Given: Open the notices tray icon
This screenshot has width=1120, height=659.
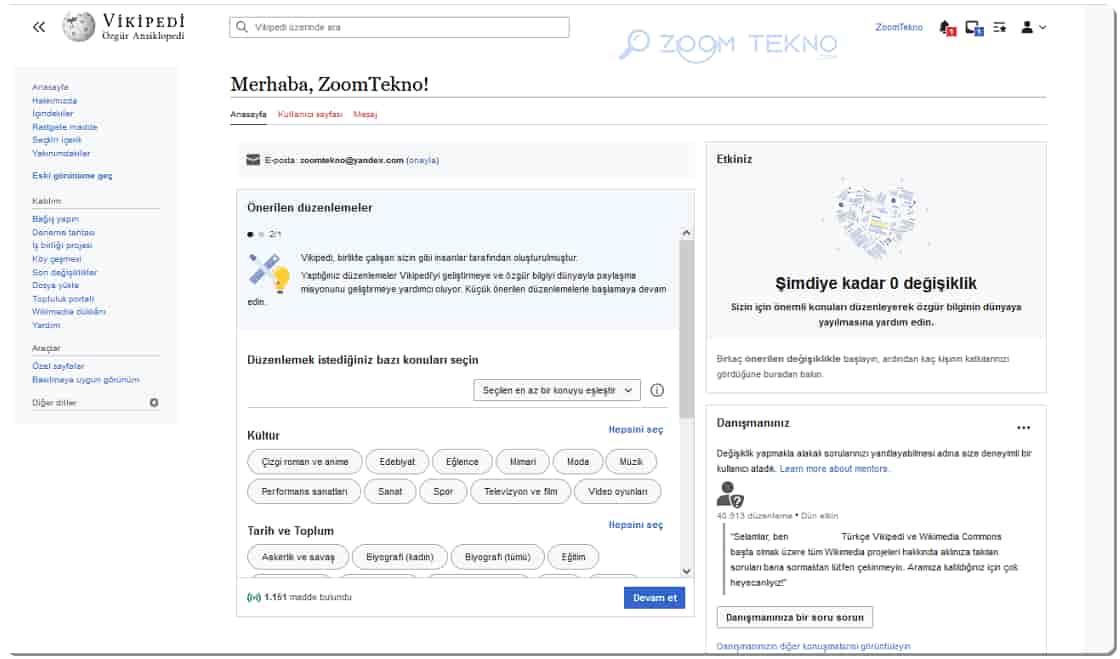Looking at the screenshot, I should click(974, 28).
